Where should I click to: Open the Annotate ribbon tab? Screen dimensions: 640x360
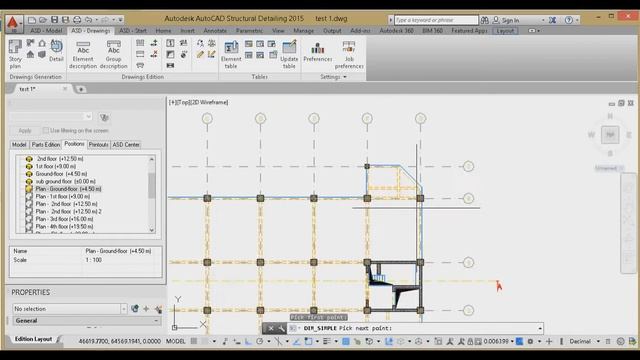click(215, 31)
